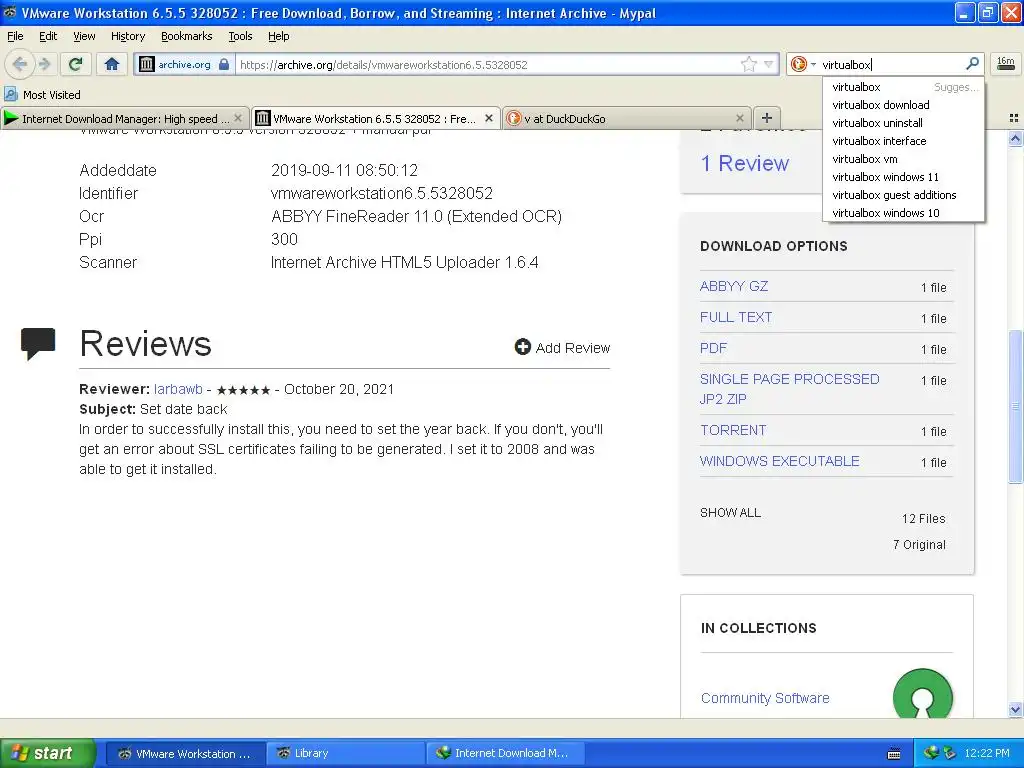Bookmark this page with the star icon
Image resolution: width=1024 pixels, height=768 pixels.
coord(748,64)
